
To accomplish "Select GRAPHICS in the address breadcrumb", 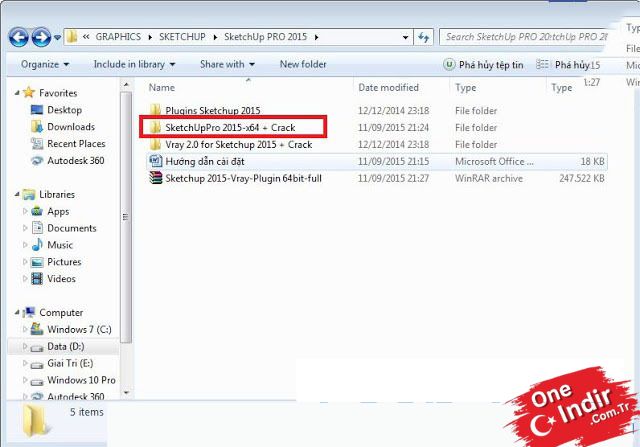I will coord(118,37).
